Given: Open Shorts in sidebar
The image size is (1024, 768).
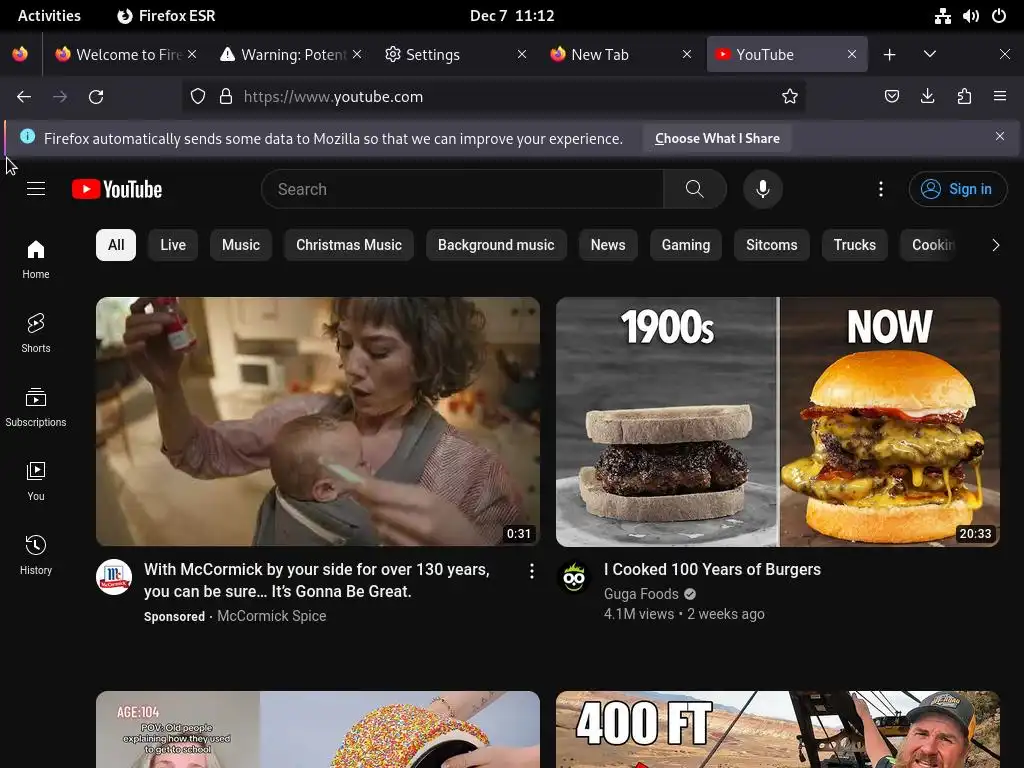Looking at the screenshot, I should (x=36, y=333).
